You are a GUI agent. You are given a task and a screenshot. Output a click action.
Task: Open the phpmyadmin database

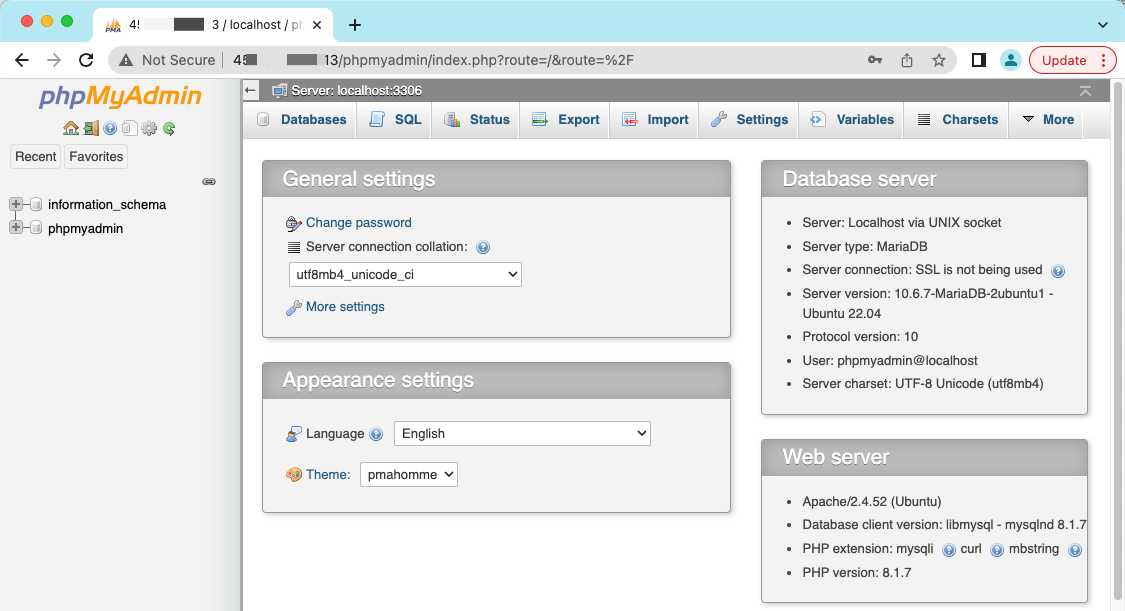(x=85, y=228)
